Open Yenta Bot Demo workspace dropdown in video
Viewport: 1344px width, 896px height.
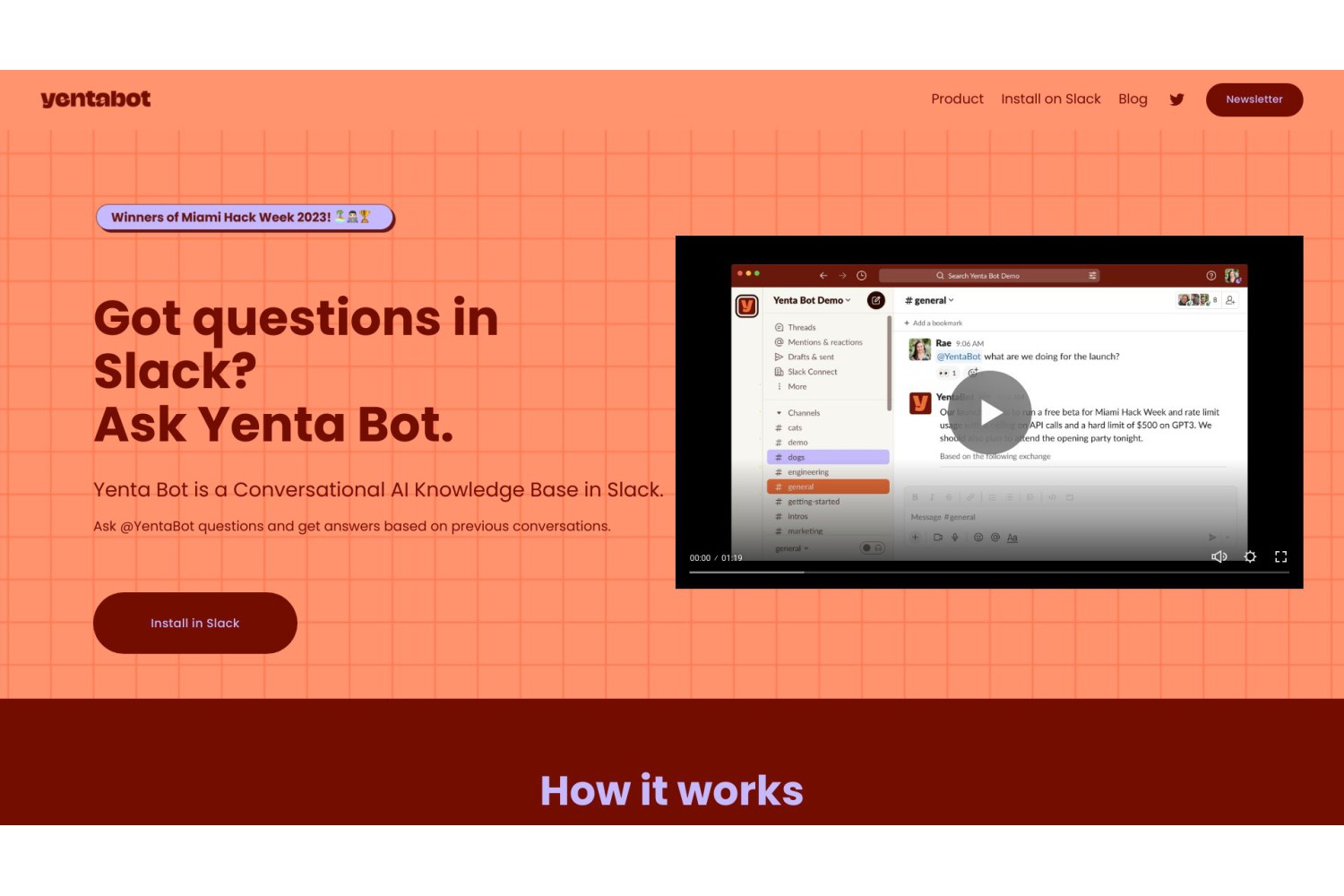coord(812,300)
